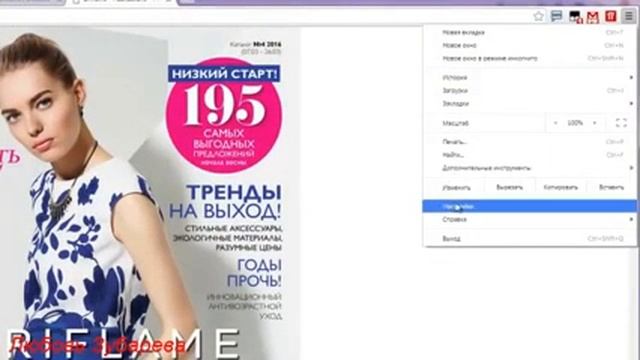
Task: Open new incognito window menu entry
Action: tap(529, 58)
